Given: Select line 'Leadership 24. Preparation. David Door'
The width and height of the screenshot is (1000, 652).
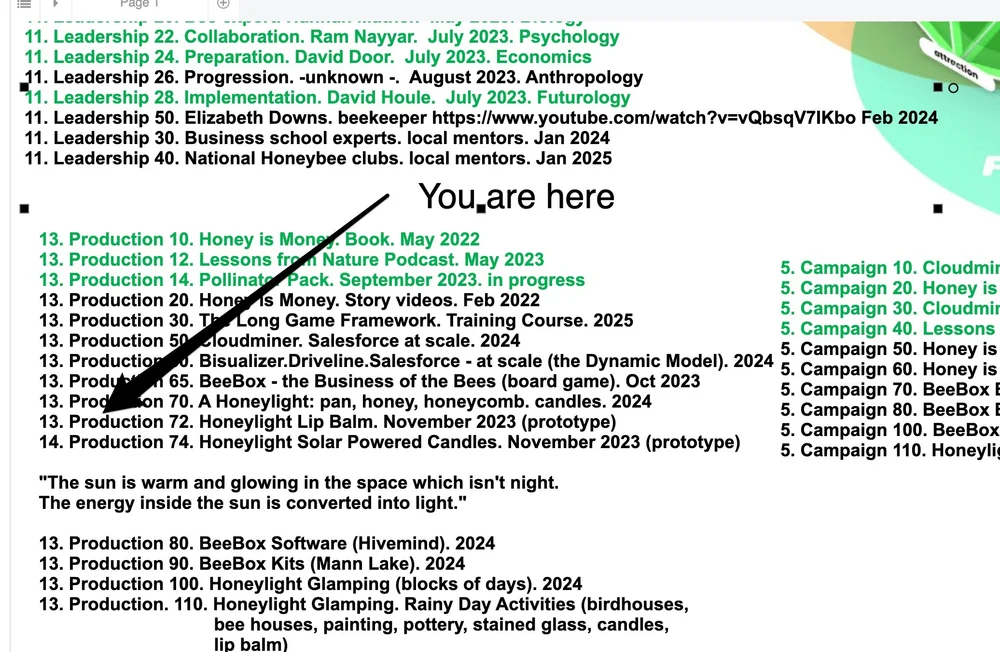Looking at the screenshot, I should tap(308, 57).
